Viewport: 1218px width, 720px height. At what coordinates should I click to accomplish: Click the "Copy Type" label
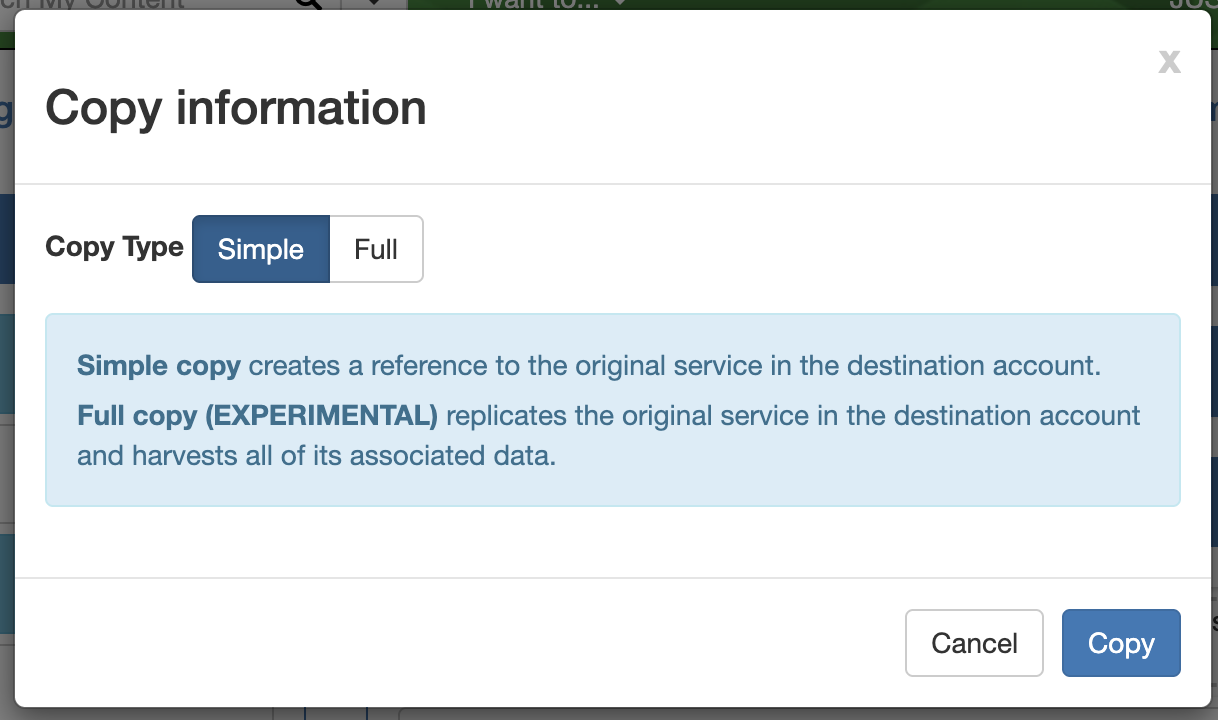(115, 247)
